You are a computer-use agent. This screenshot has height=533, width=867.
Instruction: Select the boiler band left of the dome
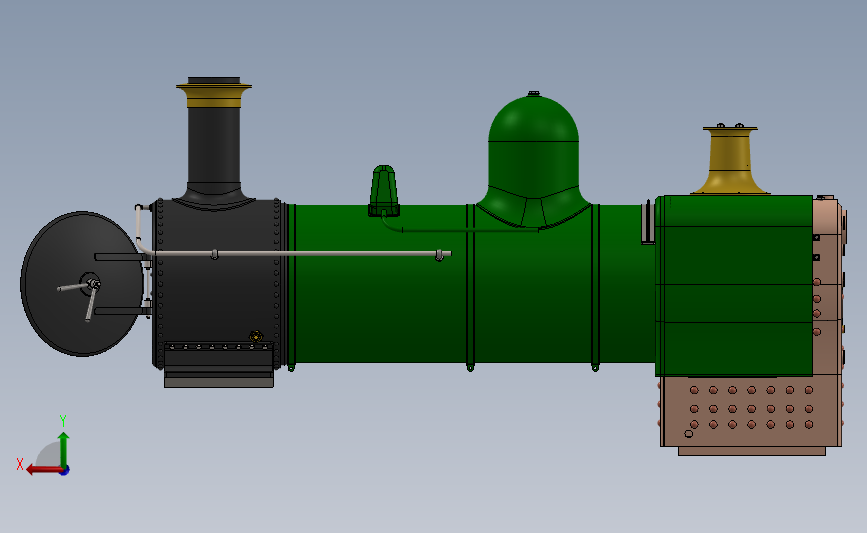[471, 288]
